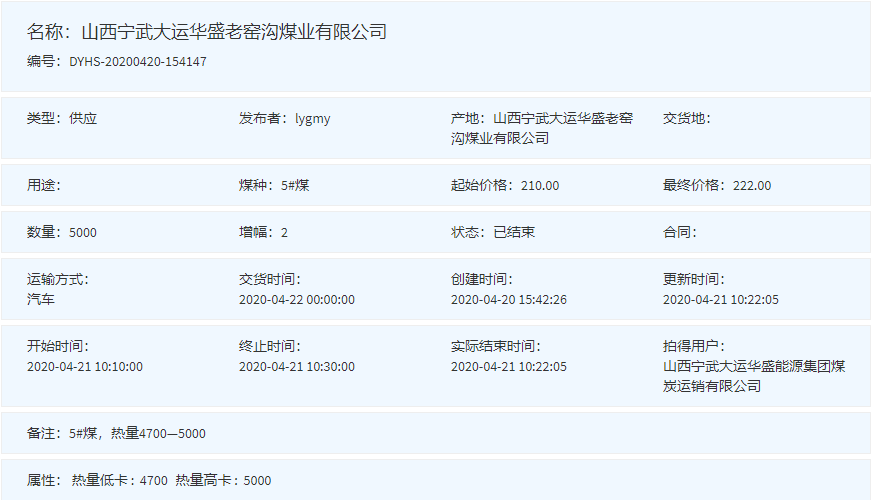The width and height of the screenshot is (871, 500).
Task: Click the type value 供应
Action: pos(83,118)
